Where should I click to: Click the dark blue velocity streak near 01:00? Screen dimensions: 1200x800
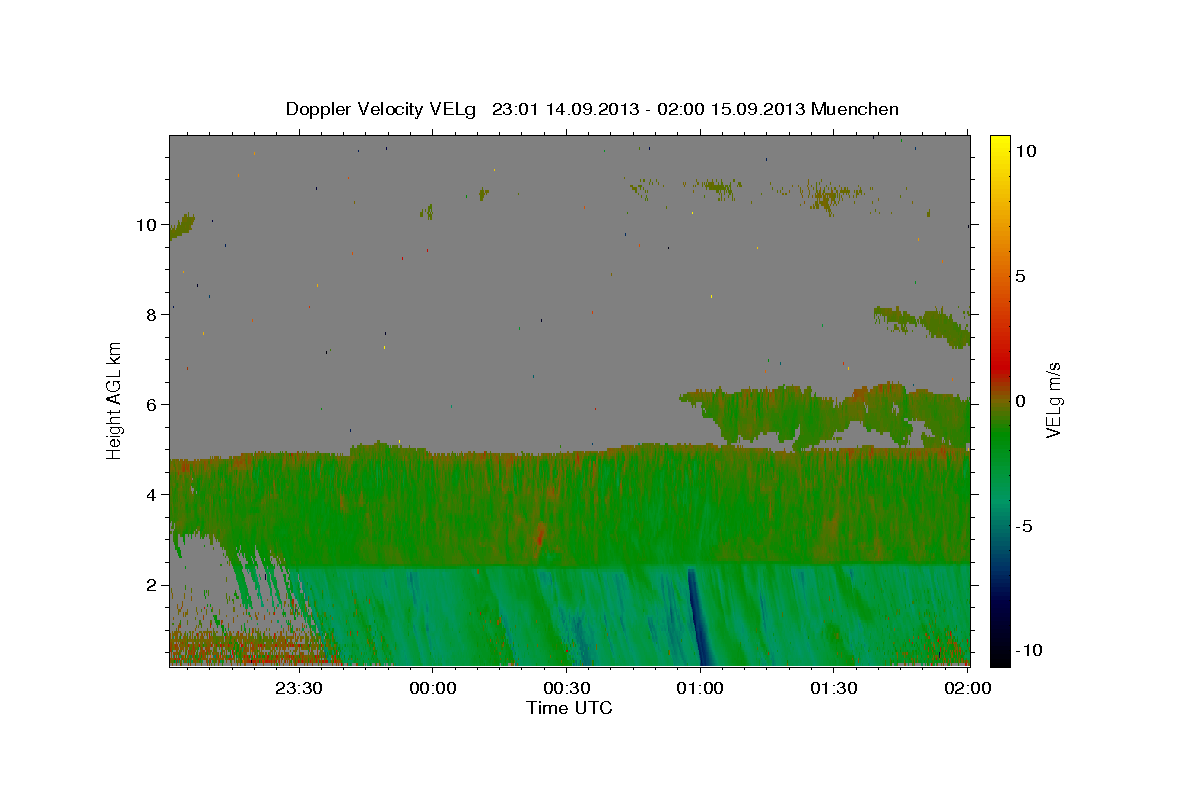698,620
